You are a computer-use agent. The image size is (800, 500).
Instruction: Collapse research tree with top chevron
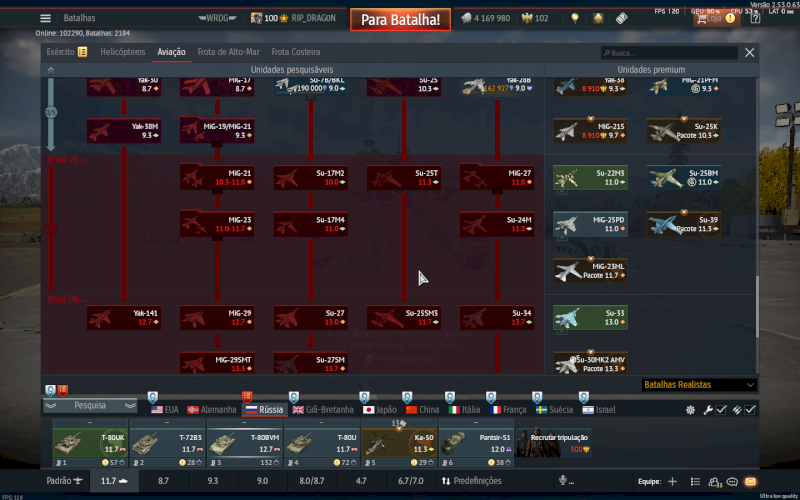pyautogui.click(x=51, y=70)
